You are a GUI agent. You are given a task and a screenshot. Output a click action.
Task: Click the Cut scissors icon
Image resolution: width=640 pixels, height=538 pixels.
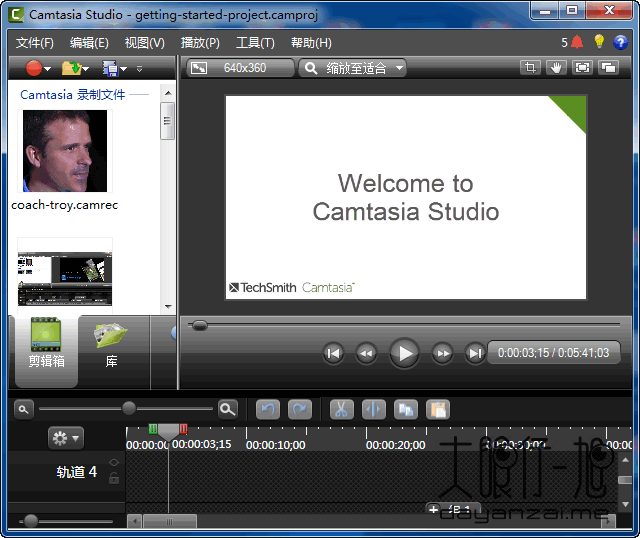(342, 409)
